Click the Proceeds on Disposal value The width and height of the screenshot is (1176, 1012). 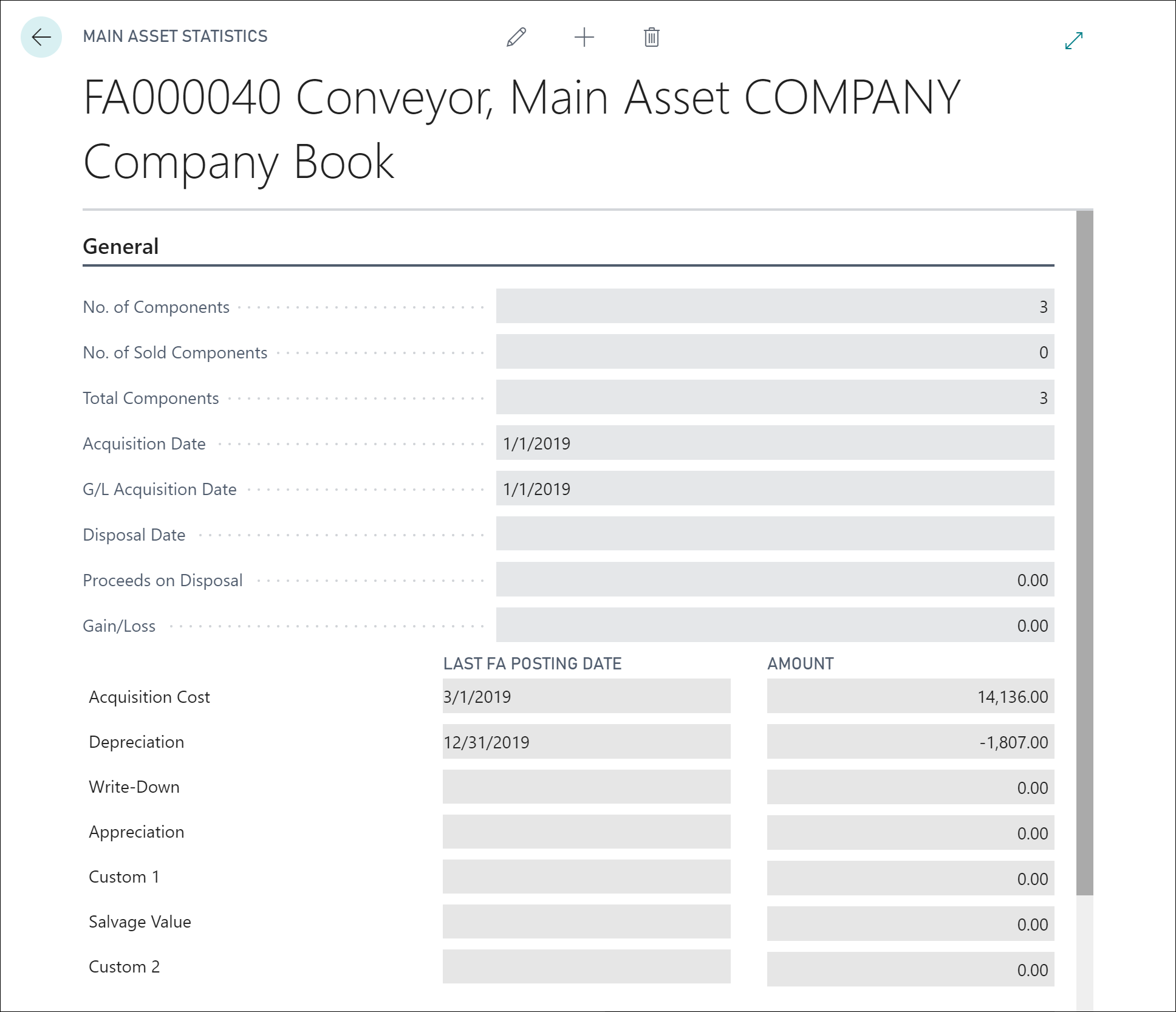coord(775,580)
